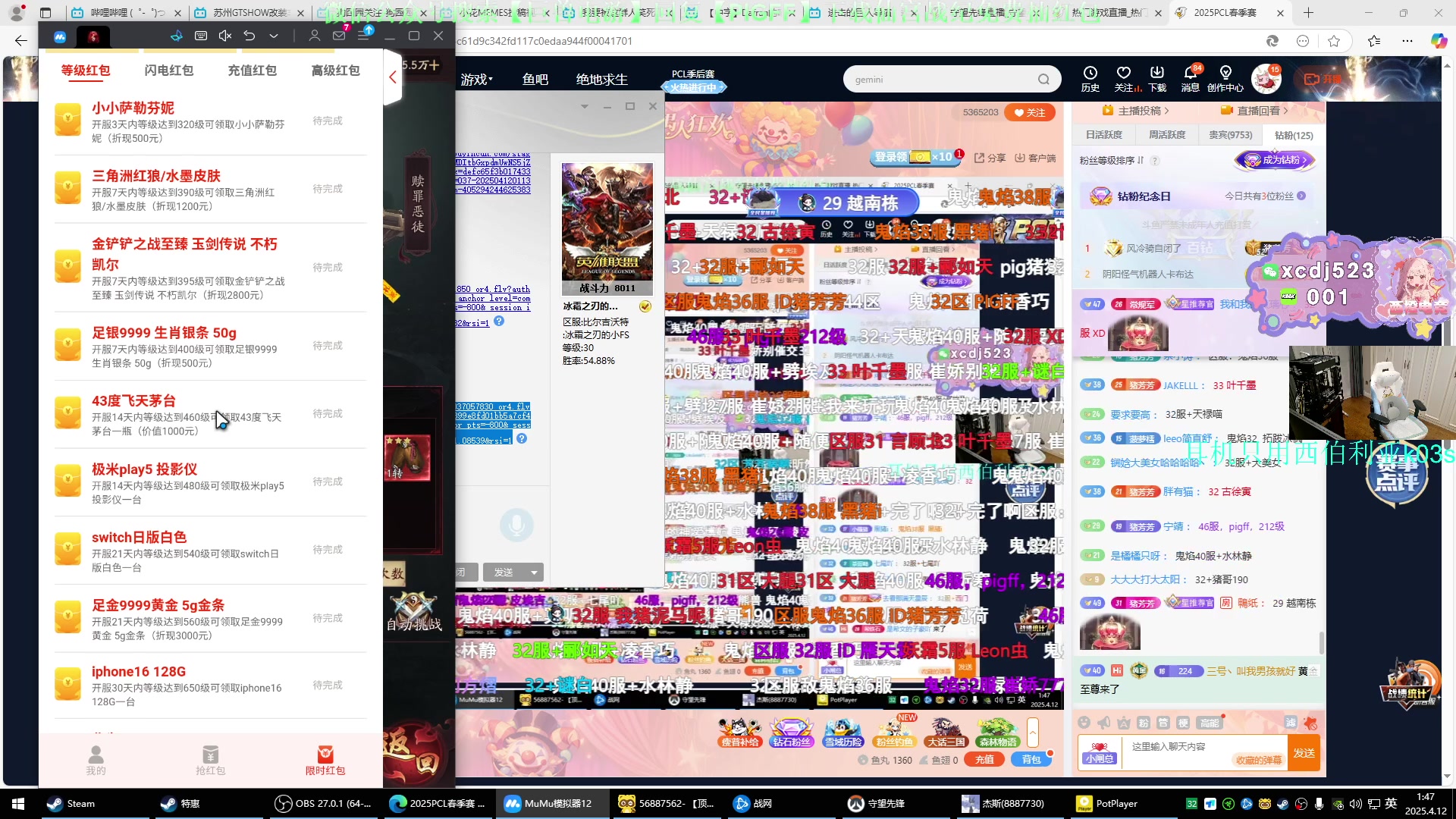Send the chat message with 发送
Image resolution: width=1456 pixels, height=819 pixels.
click(x=1304, y=753)
